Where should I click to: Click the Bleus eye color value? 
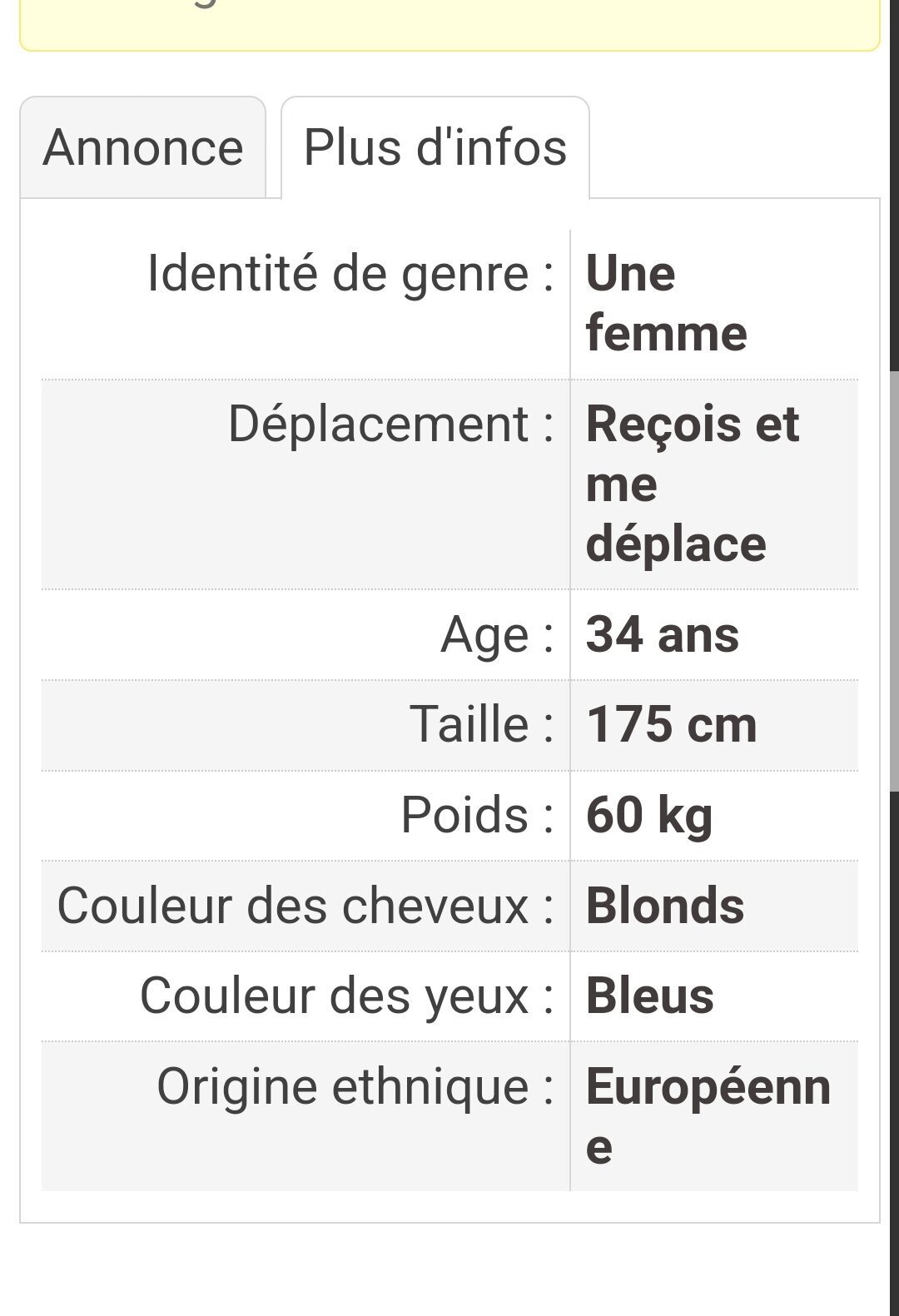650,996
